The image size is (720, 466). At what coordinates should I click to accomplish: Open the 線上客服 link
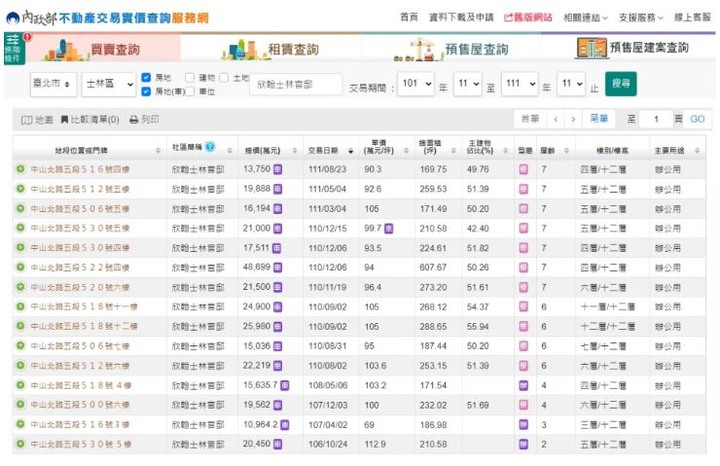click(692, 17)
